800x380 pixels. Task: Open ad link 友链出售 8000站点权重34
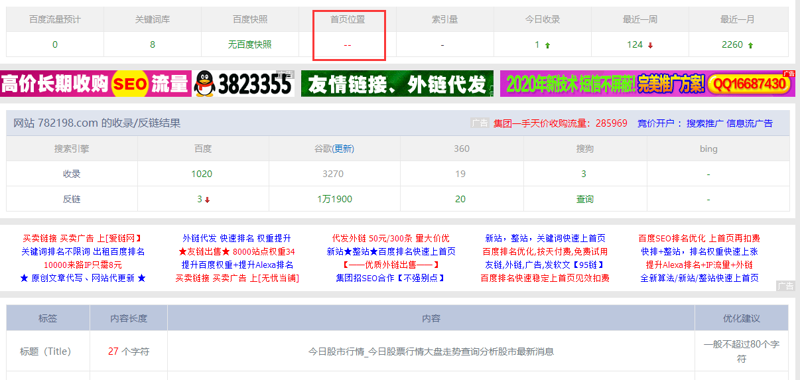[x=237, y=251]
